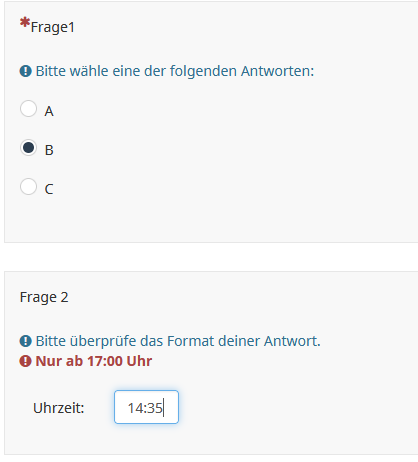Click white gap between the question panels

[x=211, y=257]
